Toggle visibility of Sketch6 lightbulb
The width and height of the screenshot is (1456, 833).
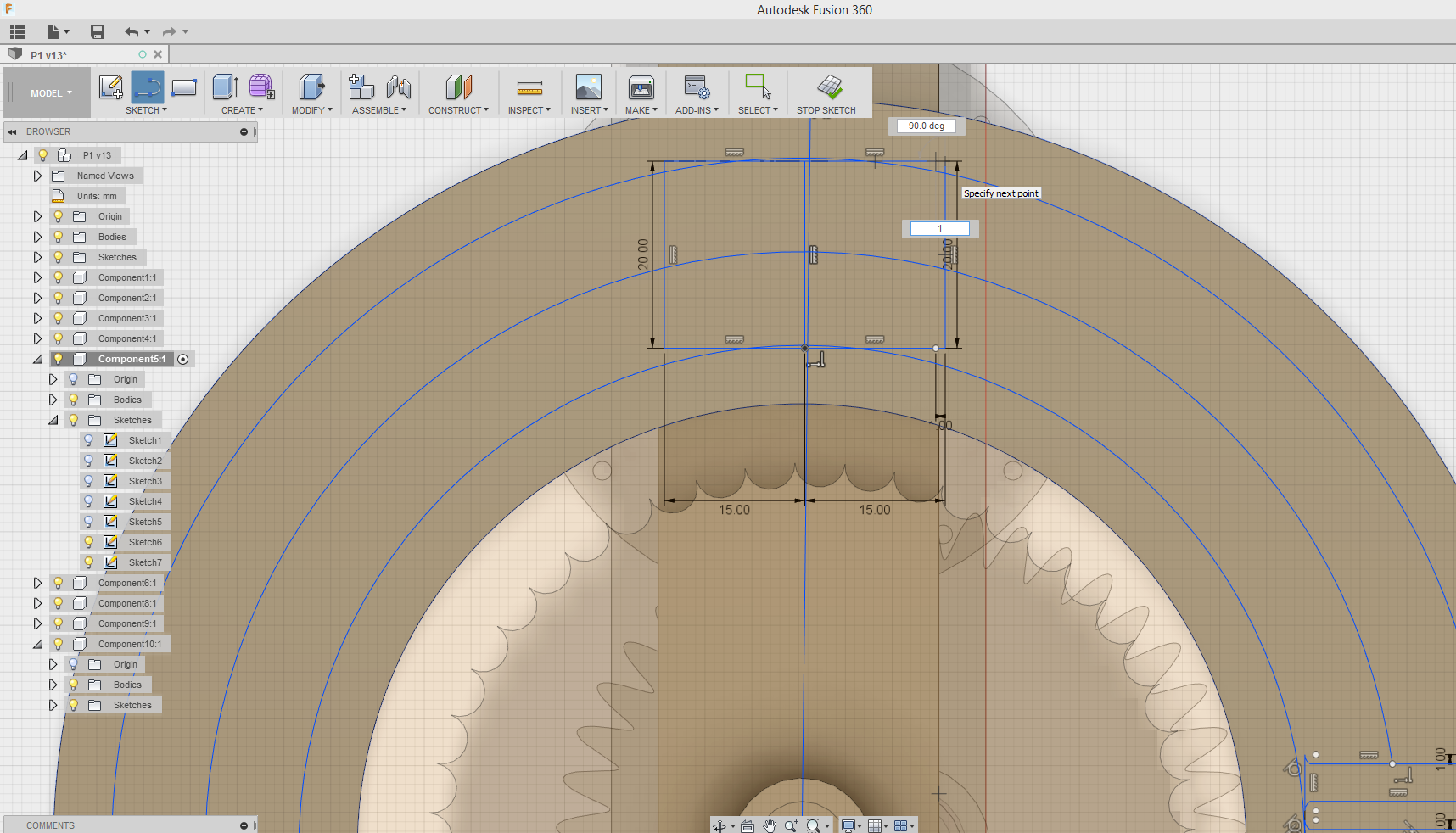pyautogui.click(x=88, y=542)
